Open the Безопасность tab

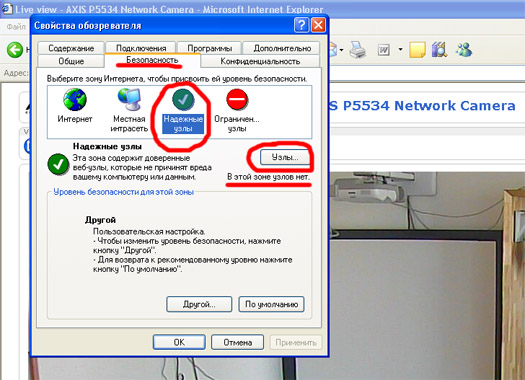(x=152, y=60)
